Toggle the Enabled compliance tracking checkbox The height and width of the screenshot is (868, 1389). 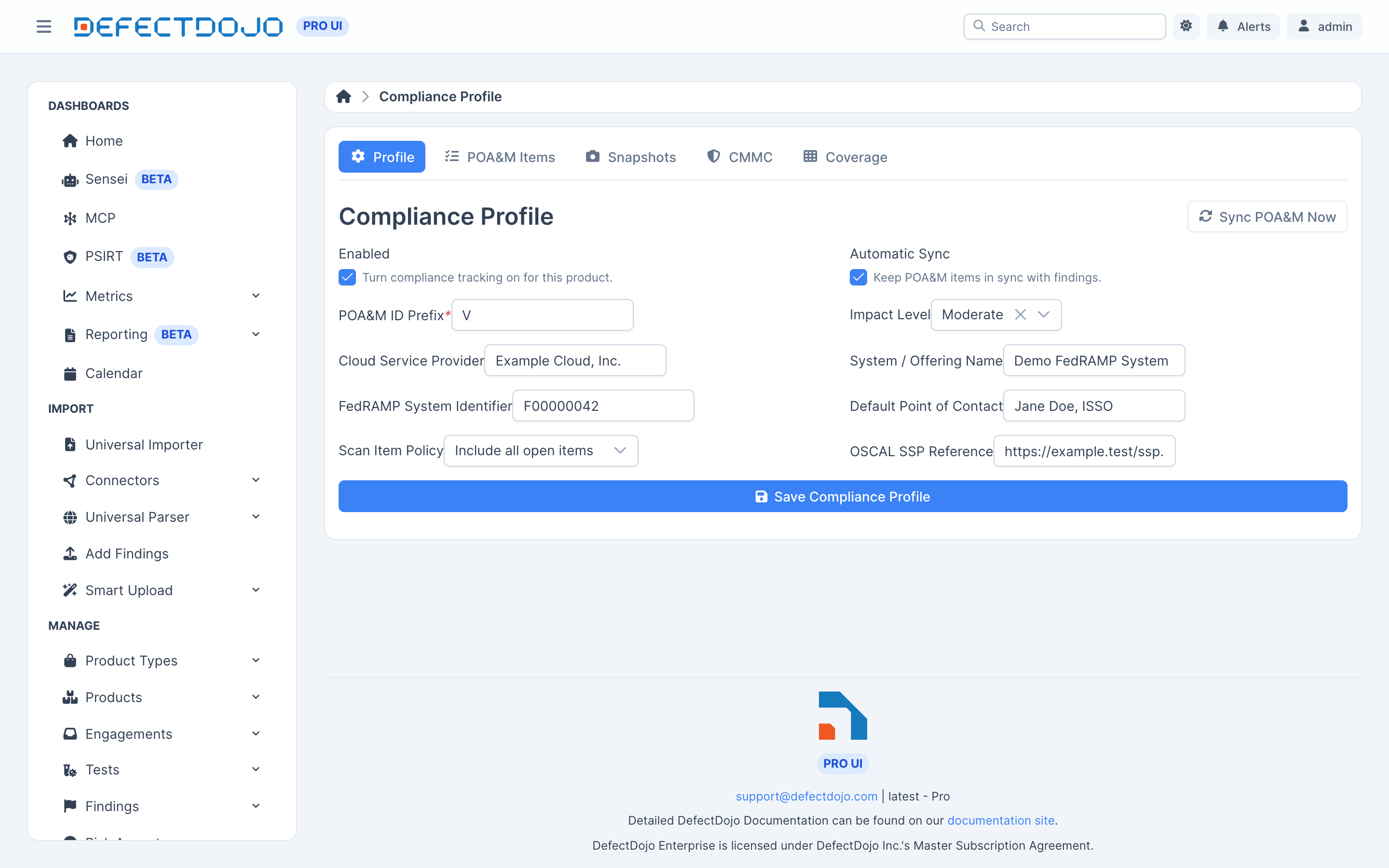pos(347,277)
